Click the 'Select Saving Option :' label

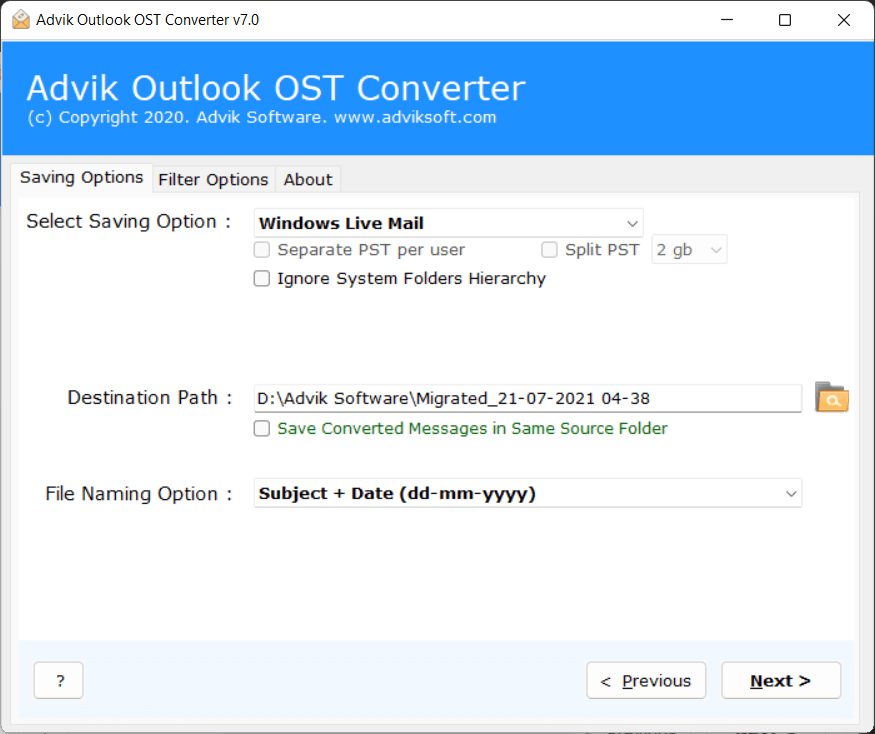[x=128, y=222]
